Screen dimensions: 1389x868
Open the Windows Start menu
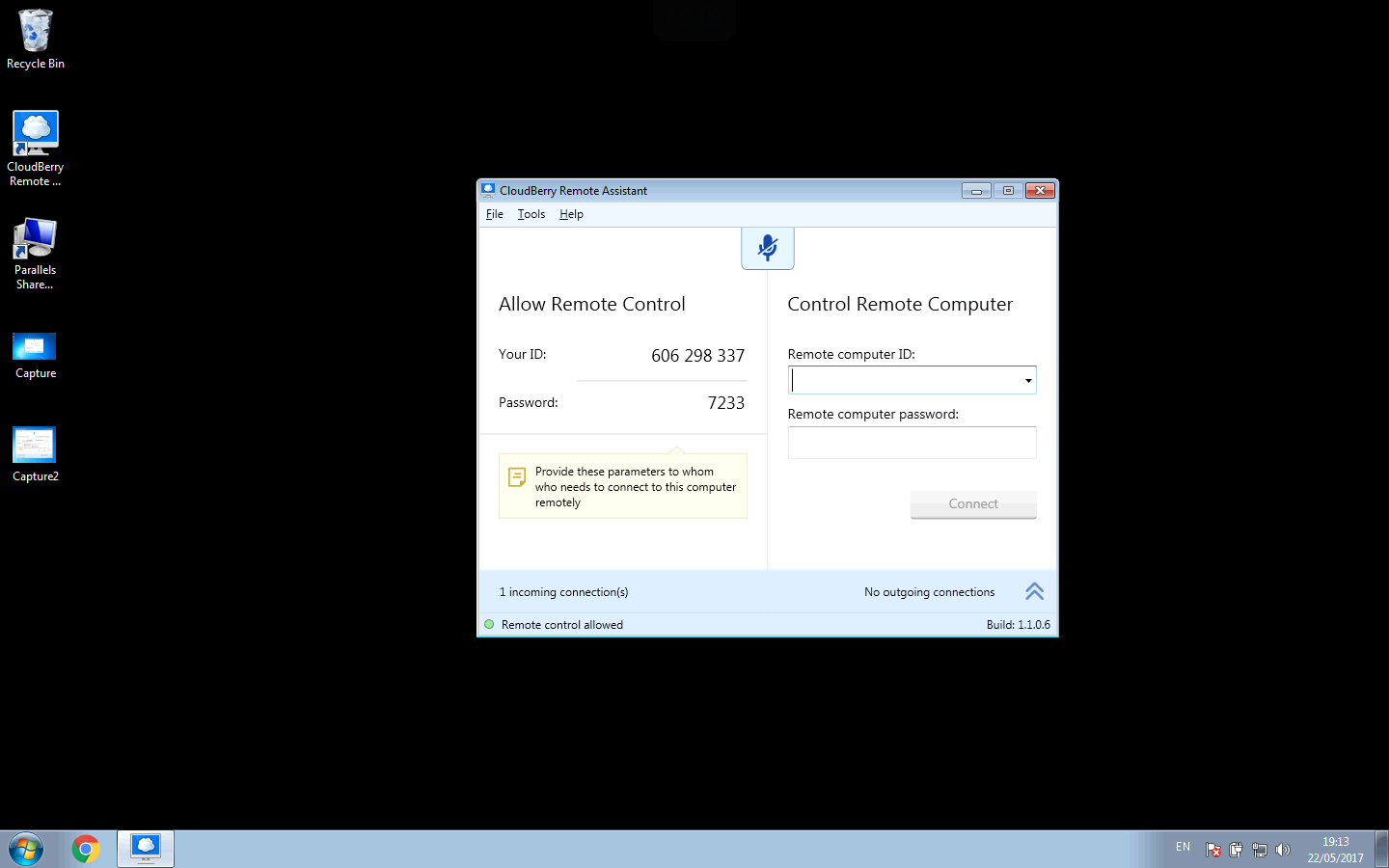26,850
